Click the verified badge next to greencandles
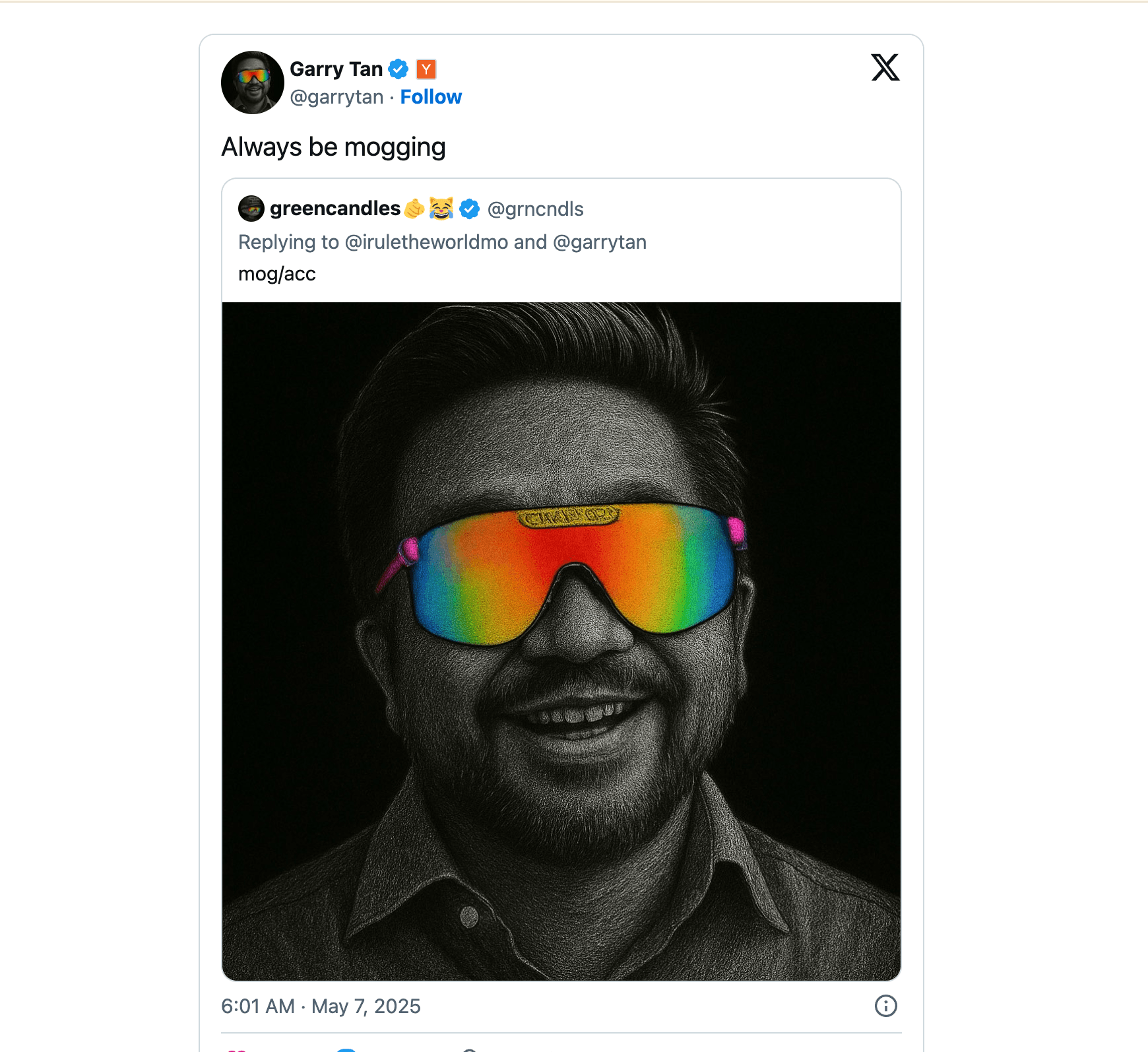 pyautogui.click(x=469, y=209)
